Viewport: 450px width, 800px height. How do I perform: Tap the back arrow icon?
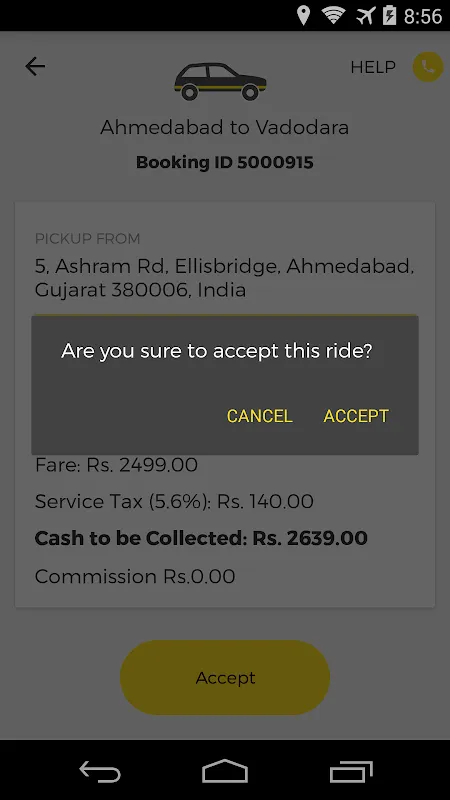[x=35, y=66]
